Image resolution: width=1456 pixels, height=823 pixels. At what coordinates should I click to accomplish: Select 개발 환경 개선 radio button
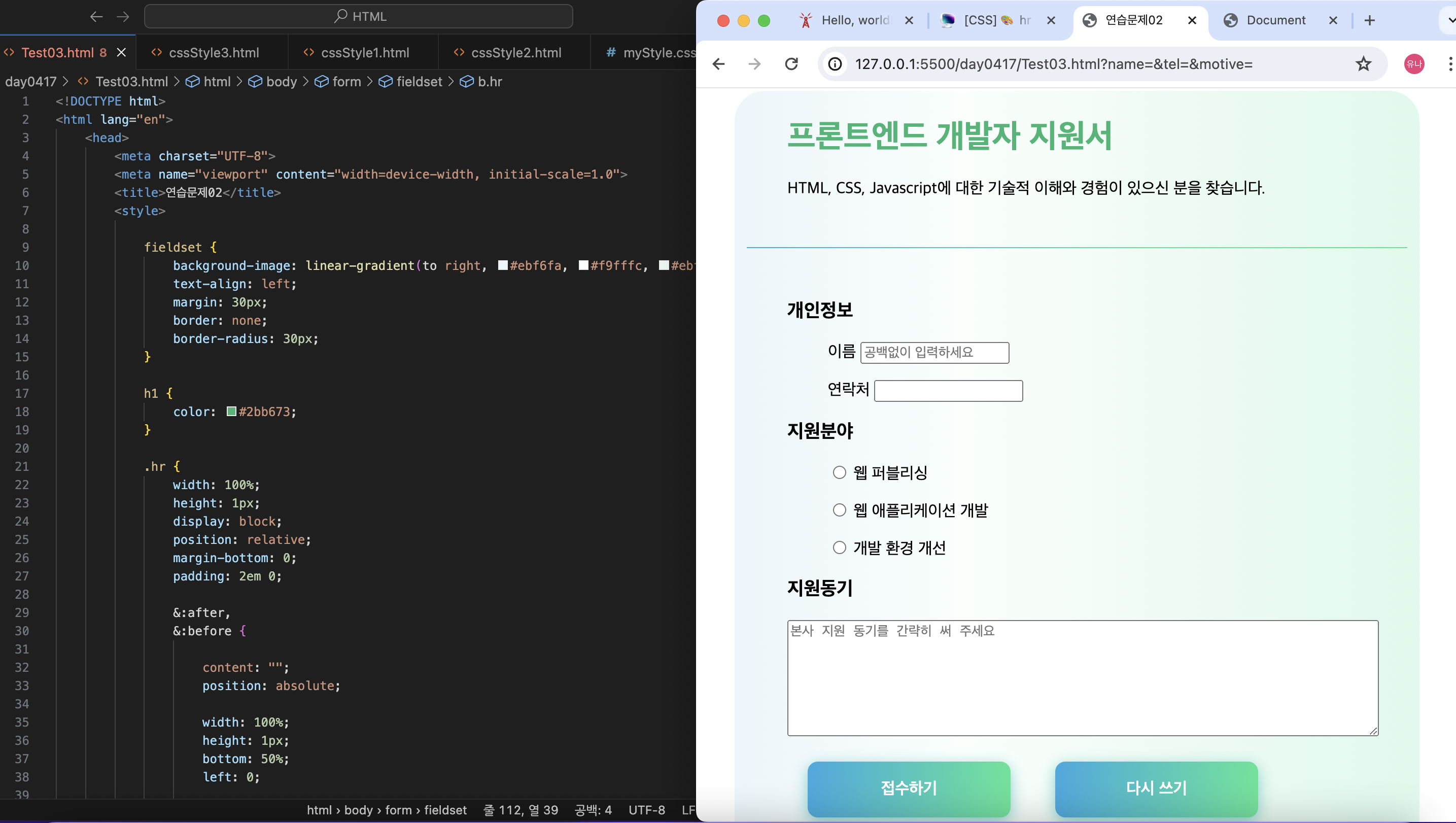[839, 547]
